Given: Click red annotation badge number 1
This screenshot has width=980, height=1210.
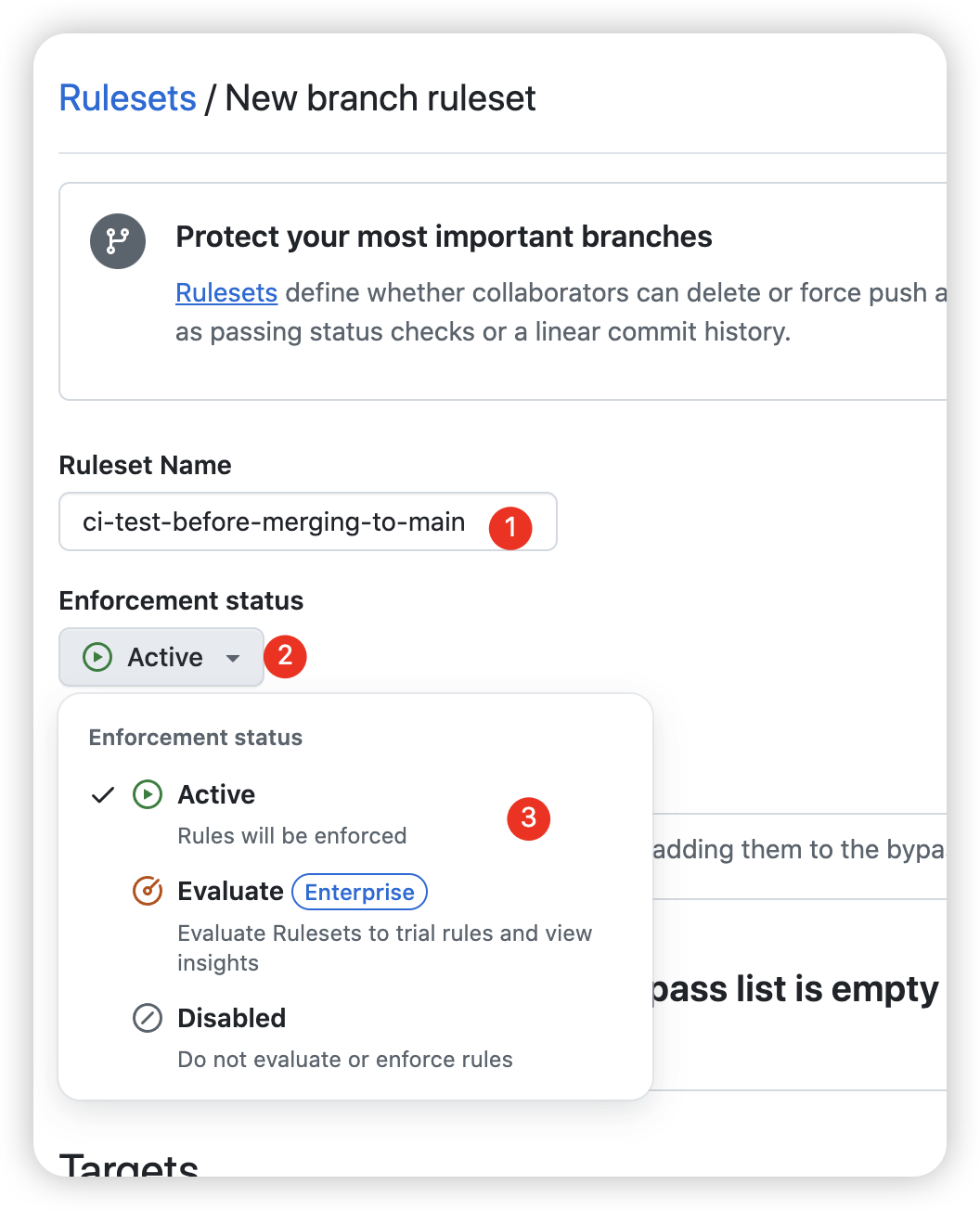Looking at the screenshot, I should [510, 527].
